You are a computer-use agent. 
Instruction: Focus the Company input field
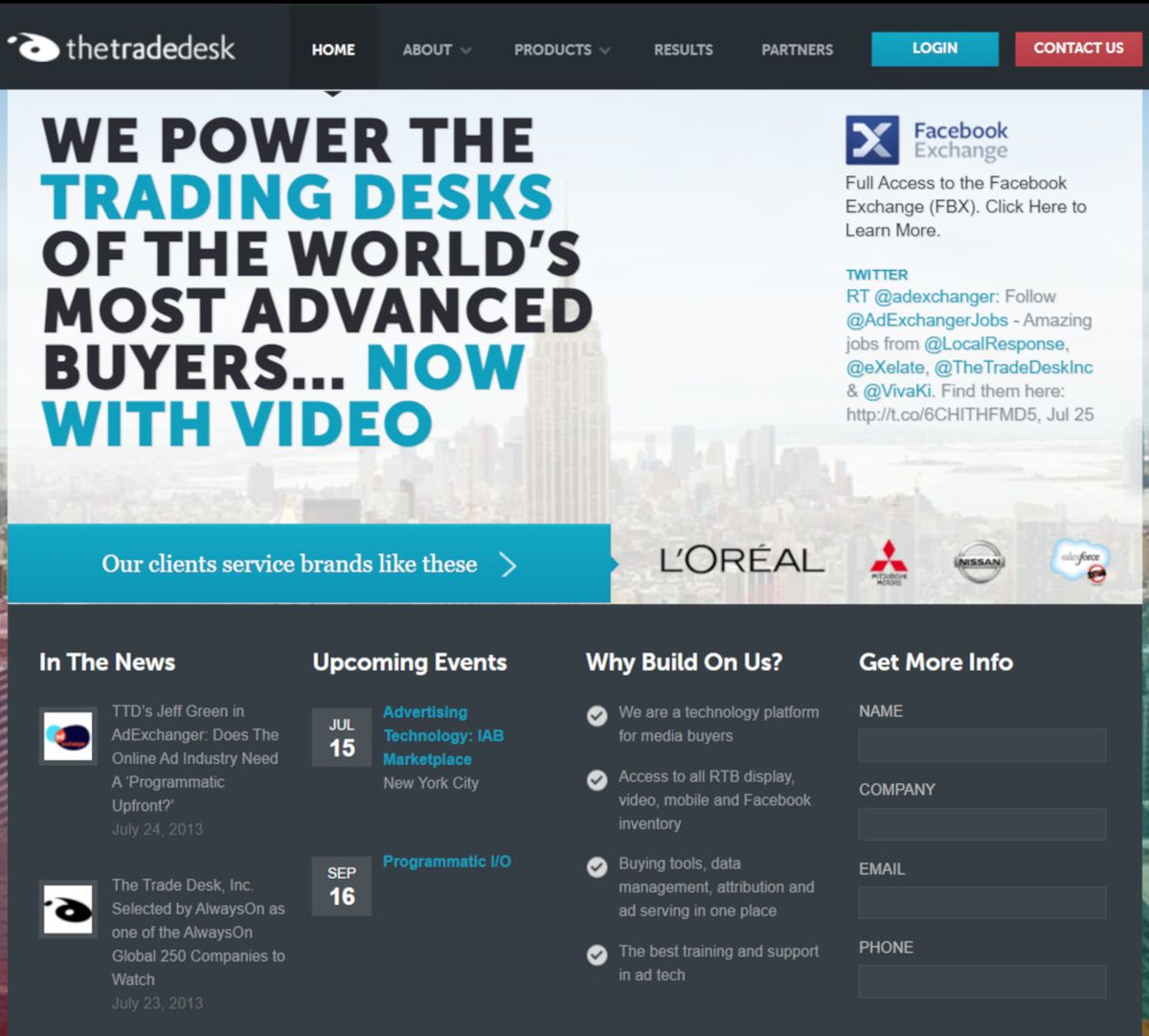(x=982, y=823)
